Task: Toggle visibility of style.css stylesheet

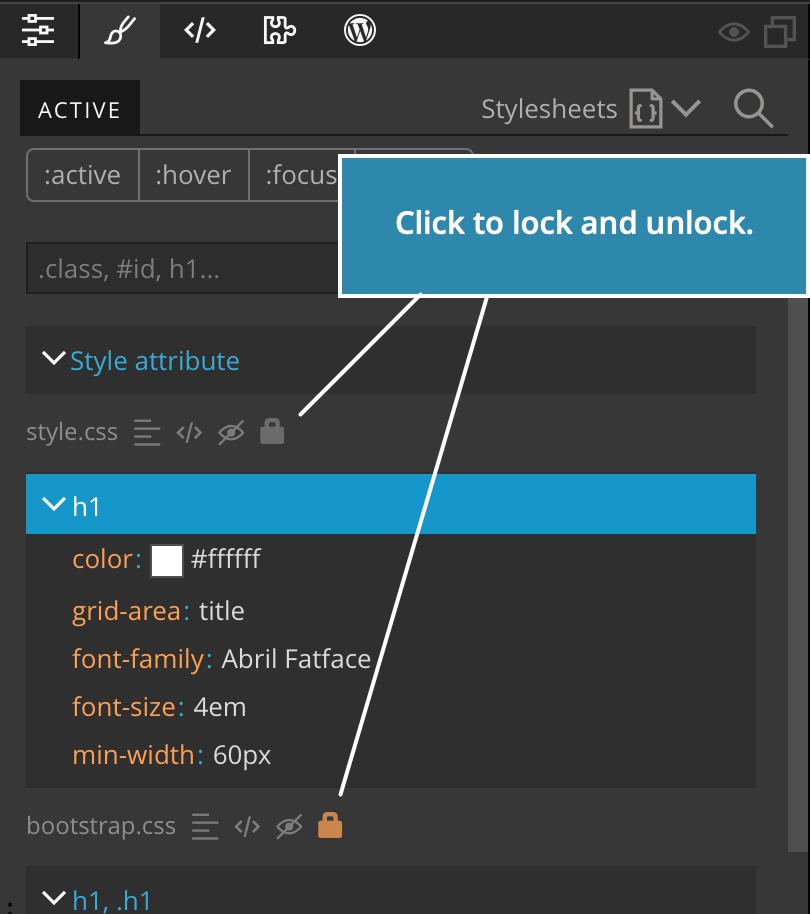Action: (x=231, y=433)
